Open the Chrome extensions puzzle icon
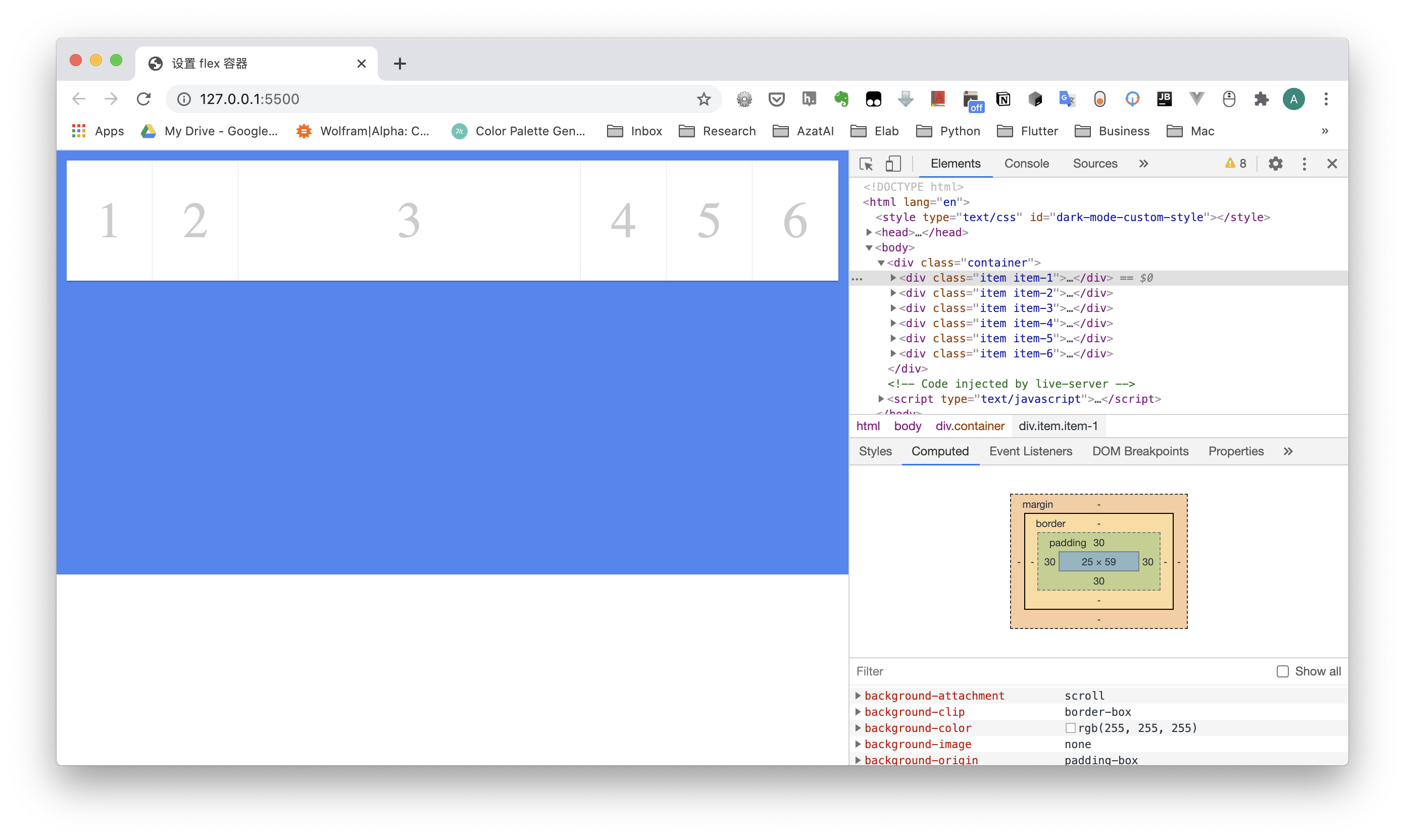Screen dimensions: 1405x840 (1261, 99)
